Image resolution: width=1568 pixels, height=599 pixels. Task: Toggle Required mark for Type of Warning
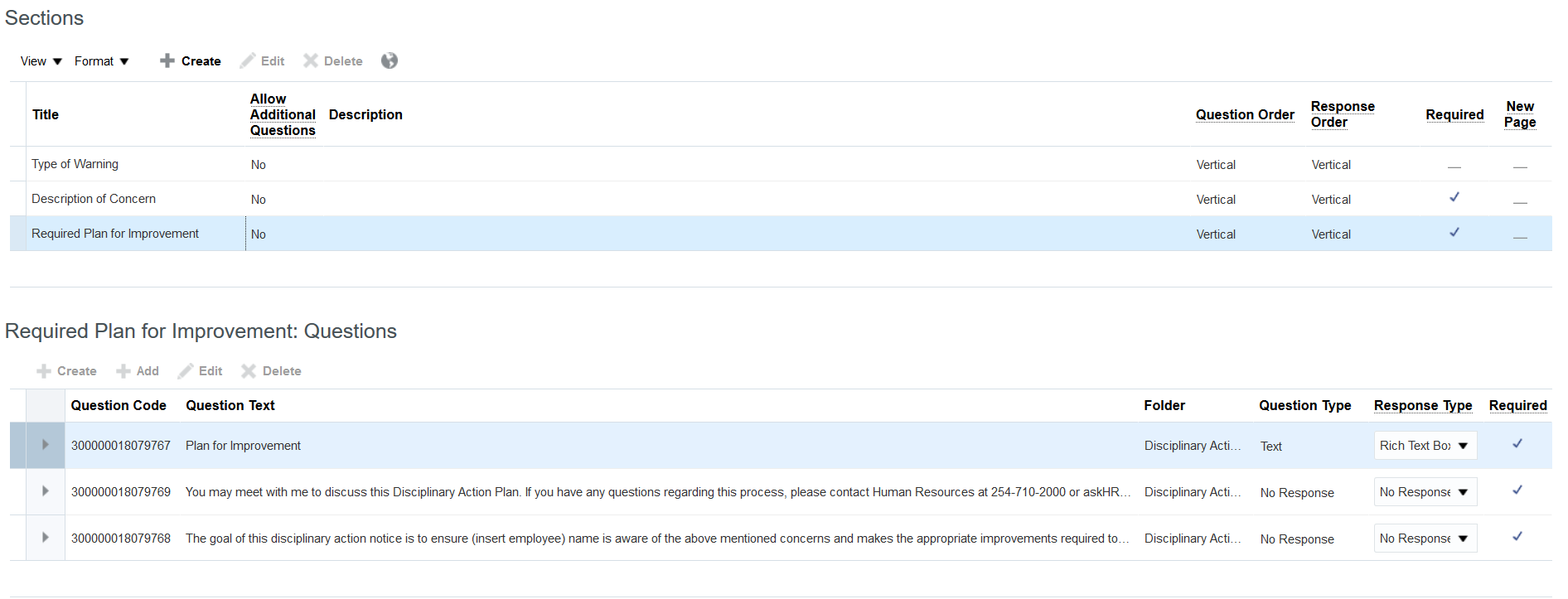[1454, 167]
